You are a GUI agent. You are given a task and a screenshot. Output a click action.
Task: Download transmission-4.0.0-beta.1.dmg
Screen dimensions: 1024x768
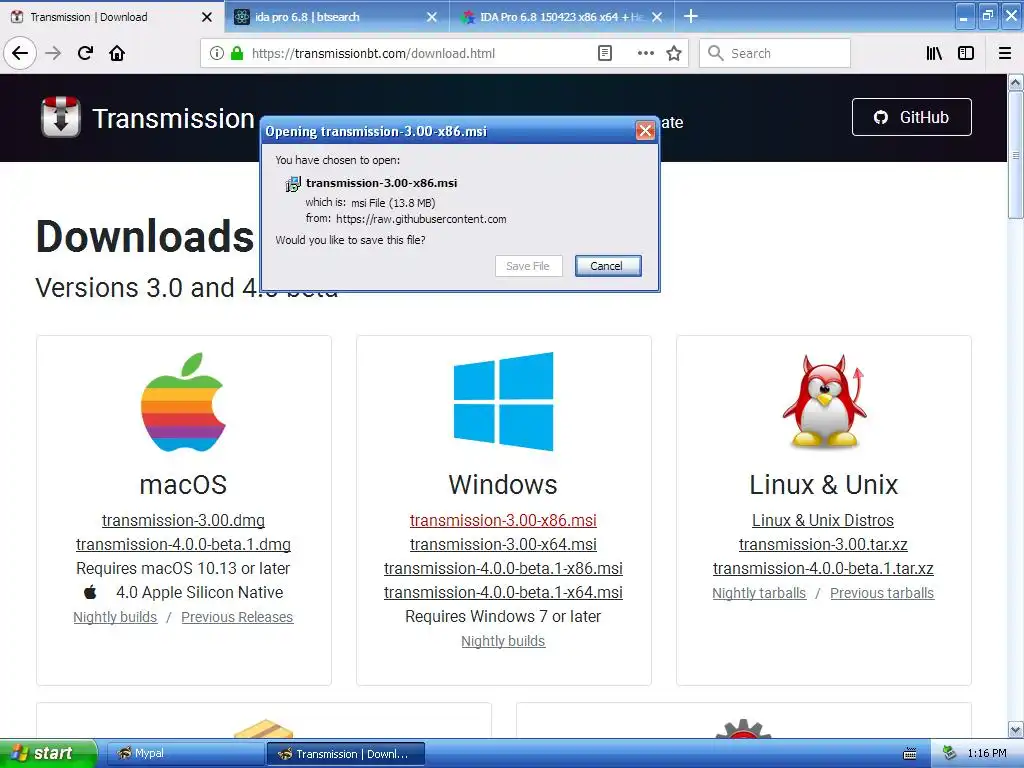click(184, 545)
